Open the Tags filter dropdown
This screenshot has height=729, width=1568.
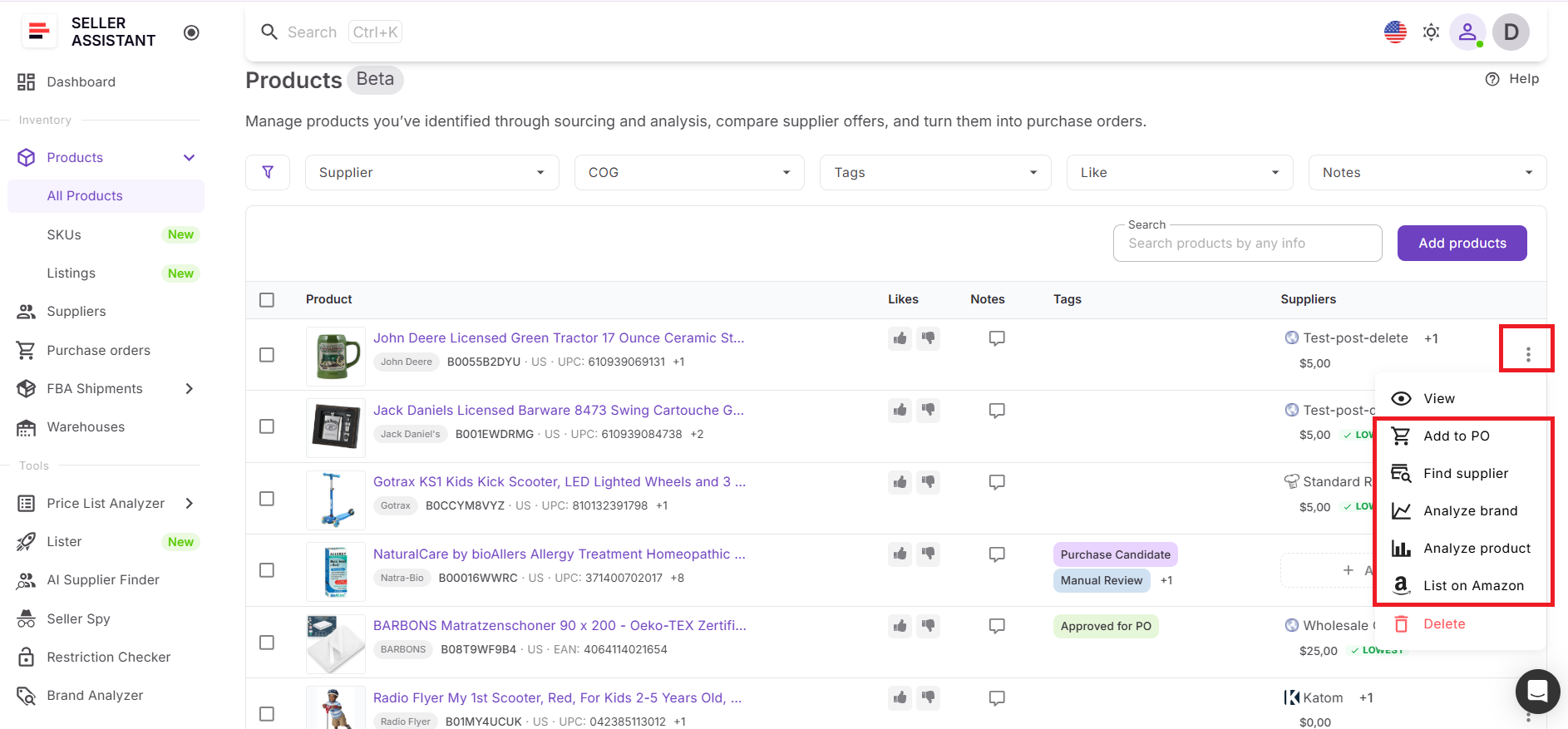tap(935, 172)
